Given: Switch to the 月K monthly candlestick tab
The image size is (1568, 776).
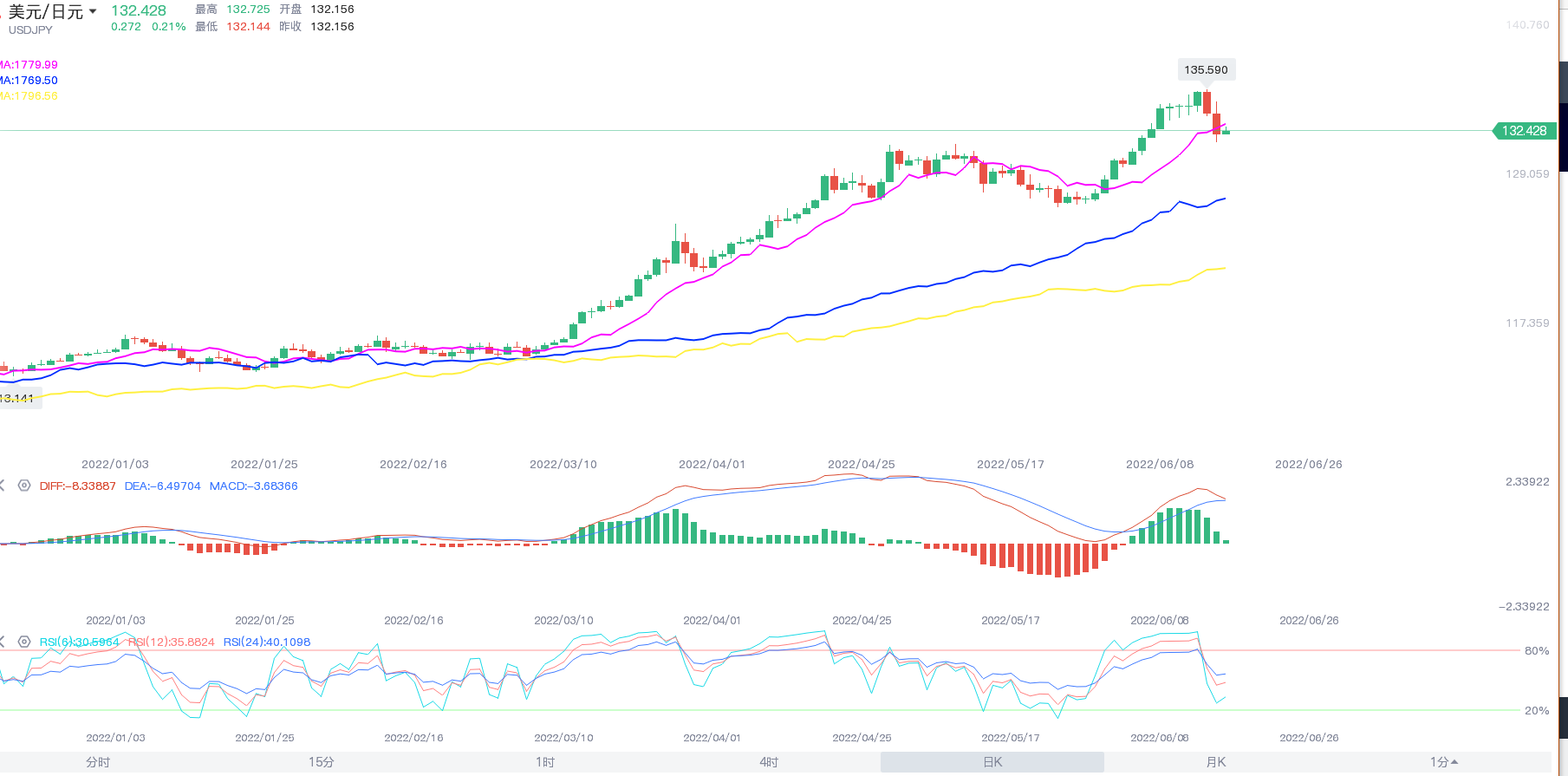Looking at the screenshot, I should tap(1216, 762).
